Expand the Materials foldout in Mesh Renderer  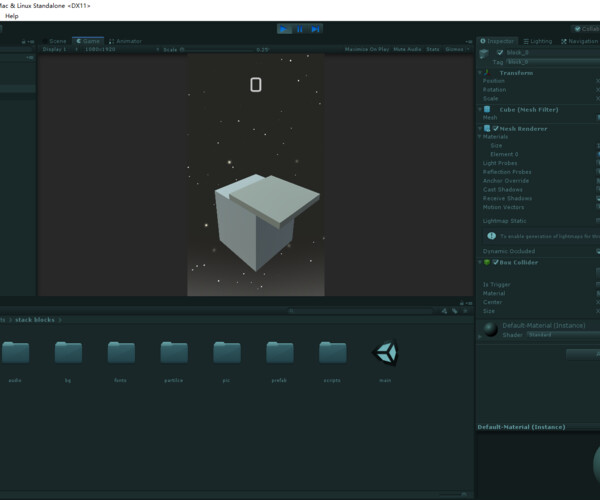[480, 137]
